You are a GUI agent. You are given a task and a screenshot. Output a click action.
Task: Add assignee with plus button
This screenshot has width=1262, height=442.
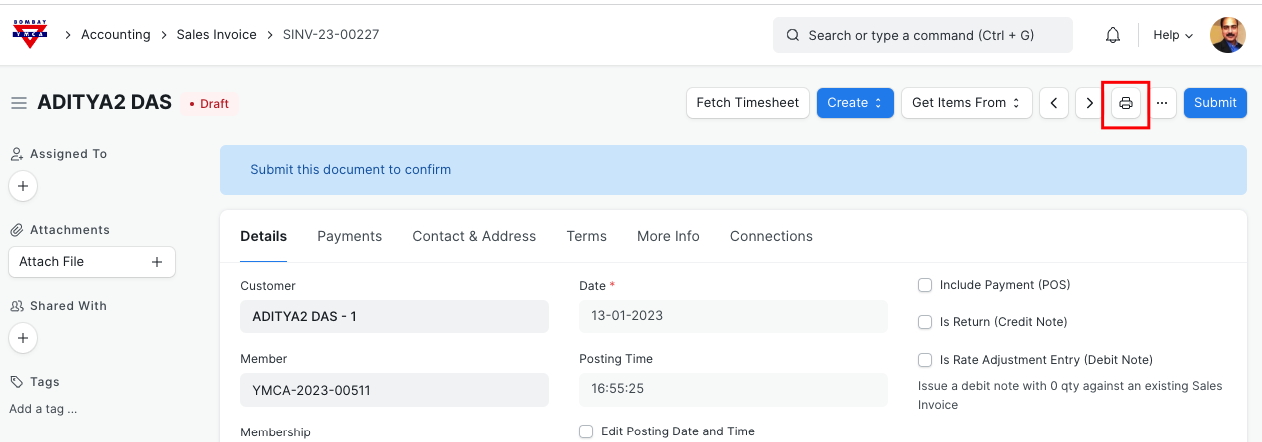23,186
